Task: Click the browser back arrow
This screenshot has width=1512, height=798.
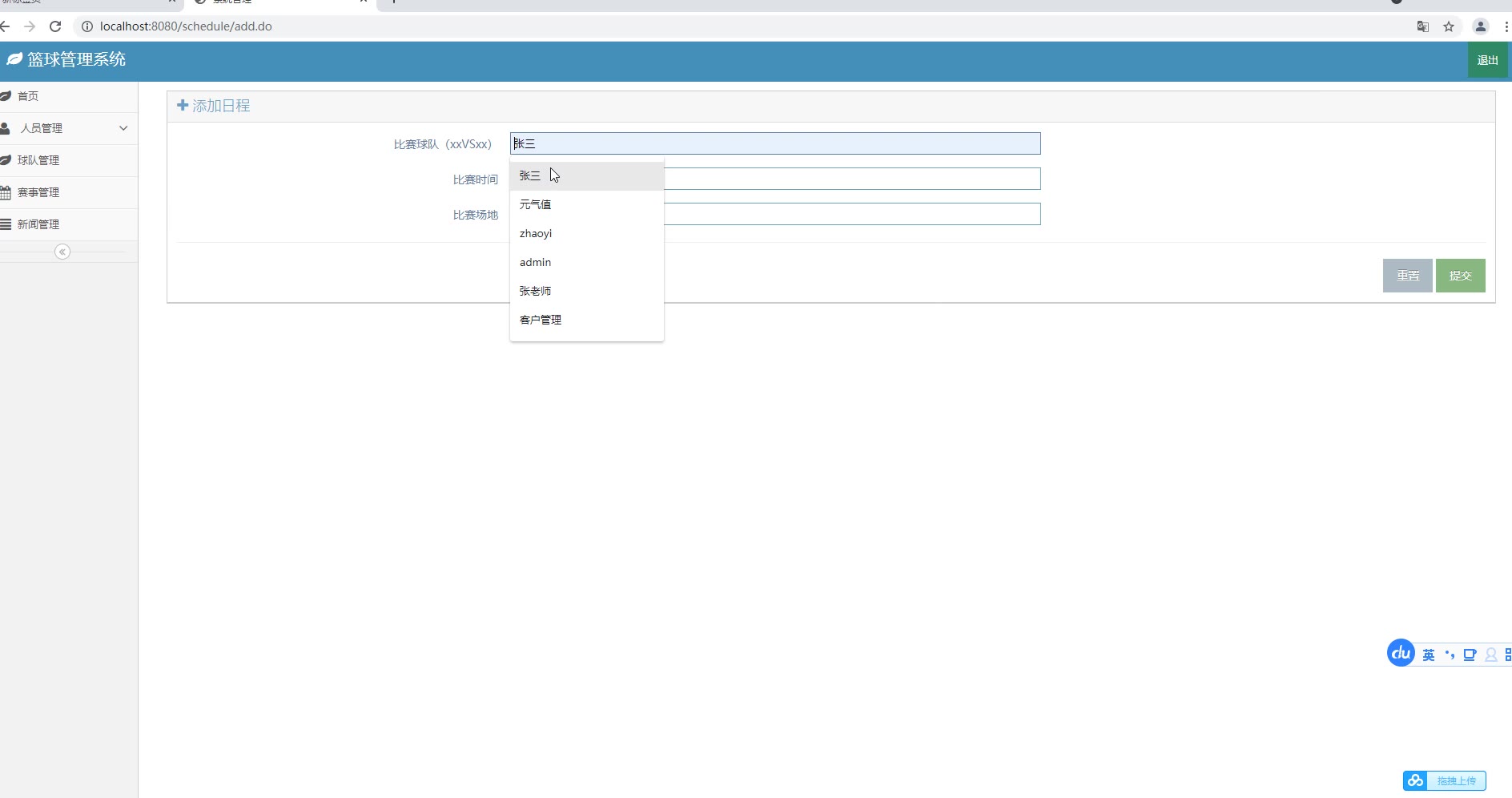Action: pyautogui.click(x=5, y=26)
